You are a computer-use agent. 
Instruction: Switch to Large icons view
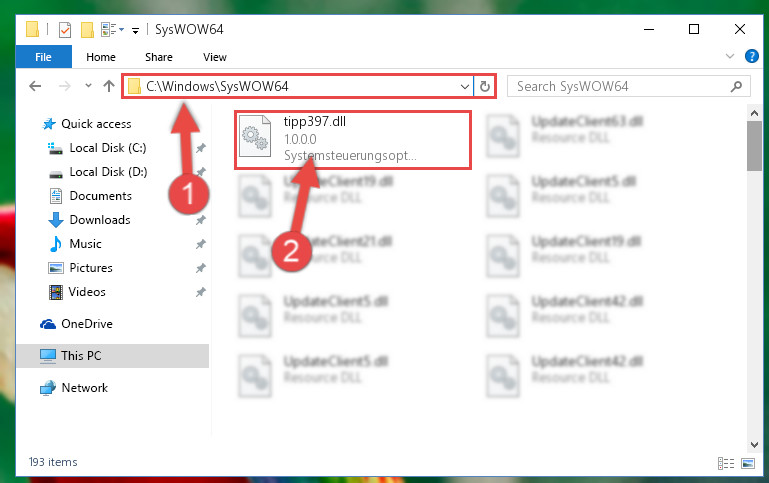tap(748, 463)
